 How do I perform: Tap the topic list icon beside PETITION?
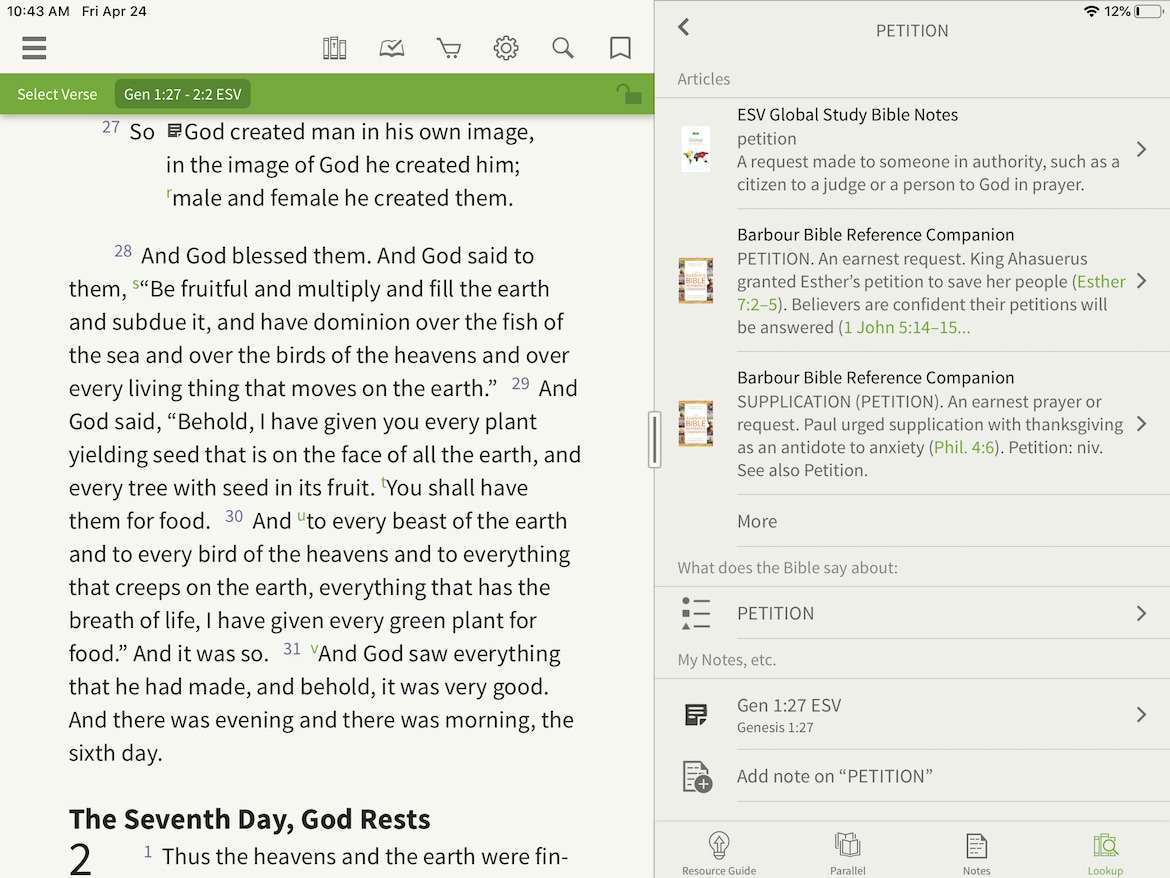(695, 613)
